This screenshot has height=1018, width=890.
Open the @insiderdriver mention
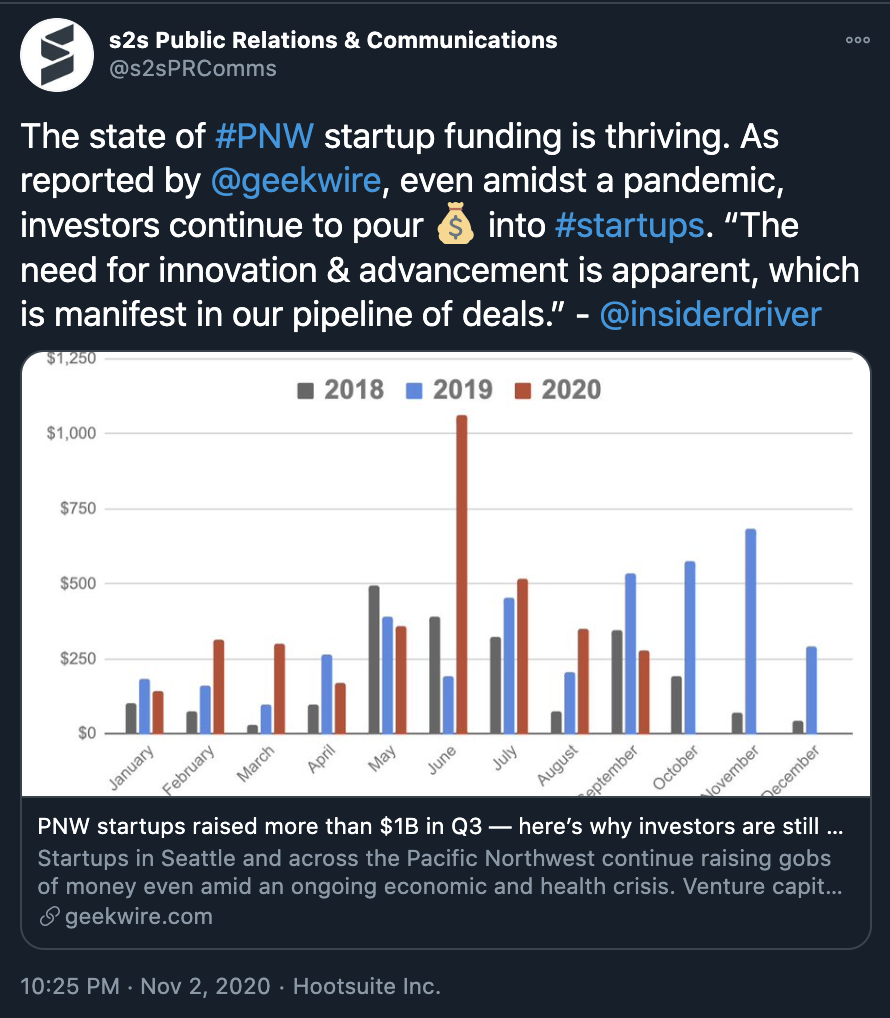point(710,314)
